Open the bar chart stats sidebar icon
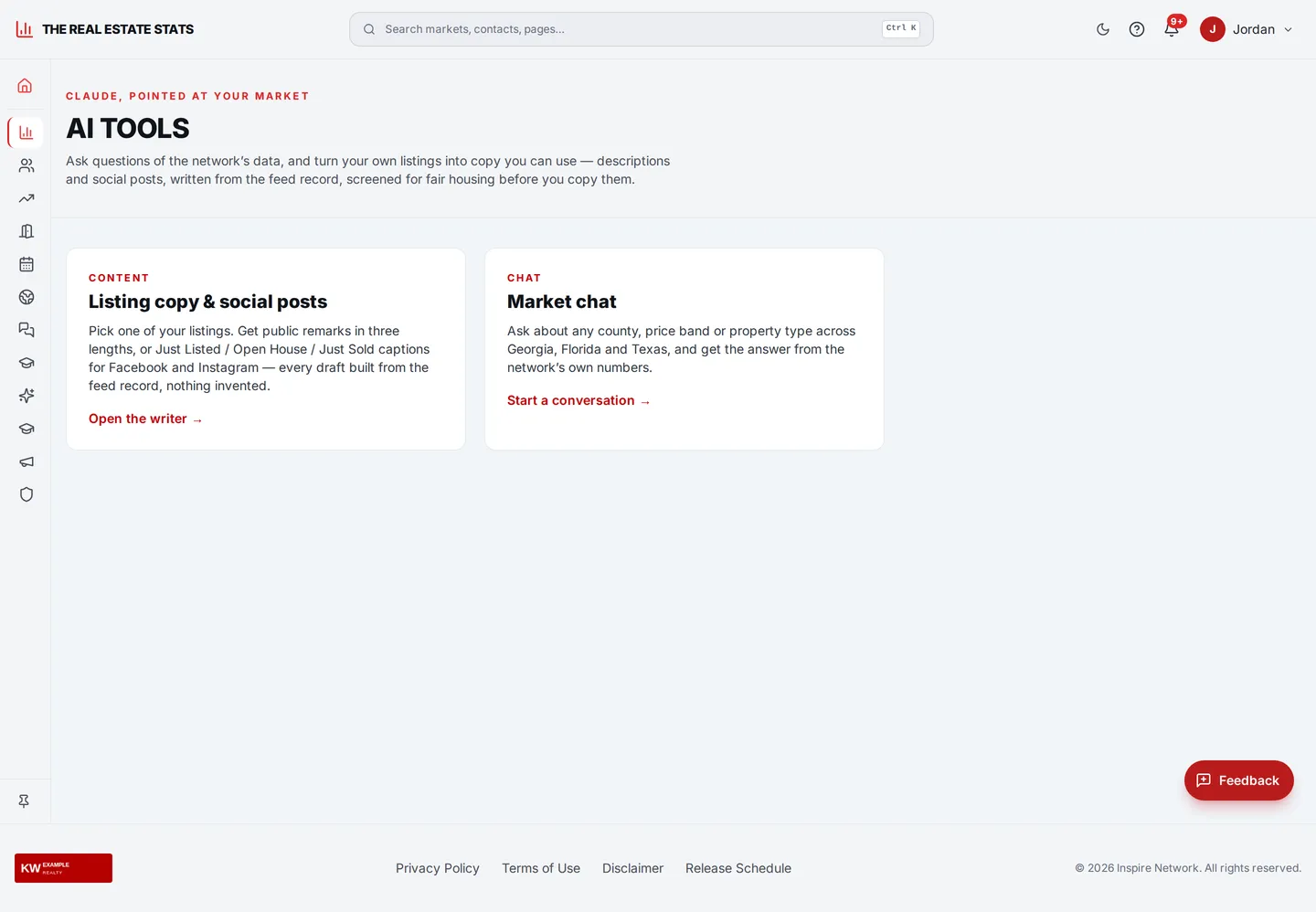 pyautogui.click(x=26, y=133)
